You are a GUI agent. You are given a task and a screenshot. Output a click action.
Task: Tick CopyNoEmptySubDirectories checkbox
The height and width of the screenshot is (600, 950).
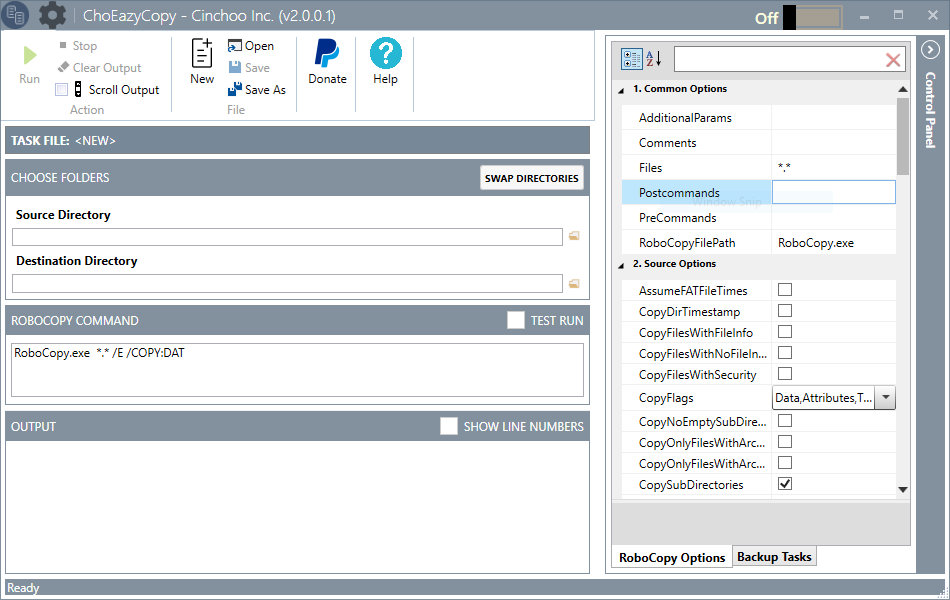[785, 421]
